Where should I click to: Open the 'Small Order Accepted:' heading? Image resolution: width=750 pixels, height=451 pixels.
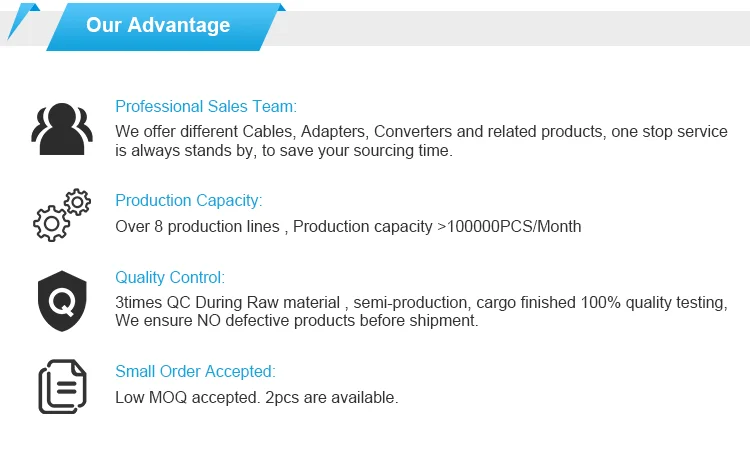click(195, 371)
